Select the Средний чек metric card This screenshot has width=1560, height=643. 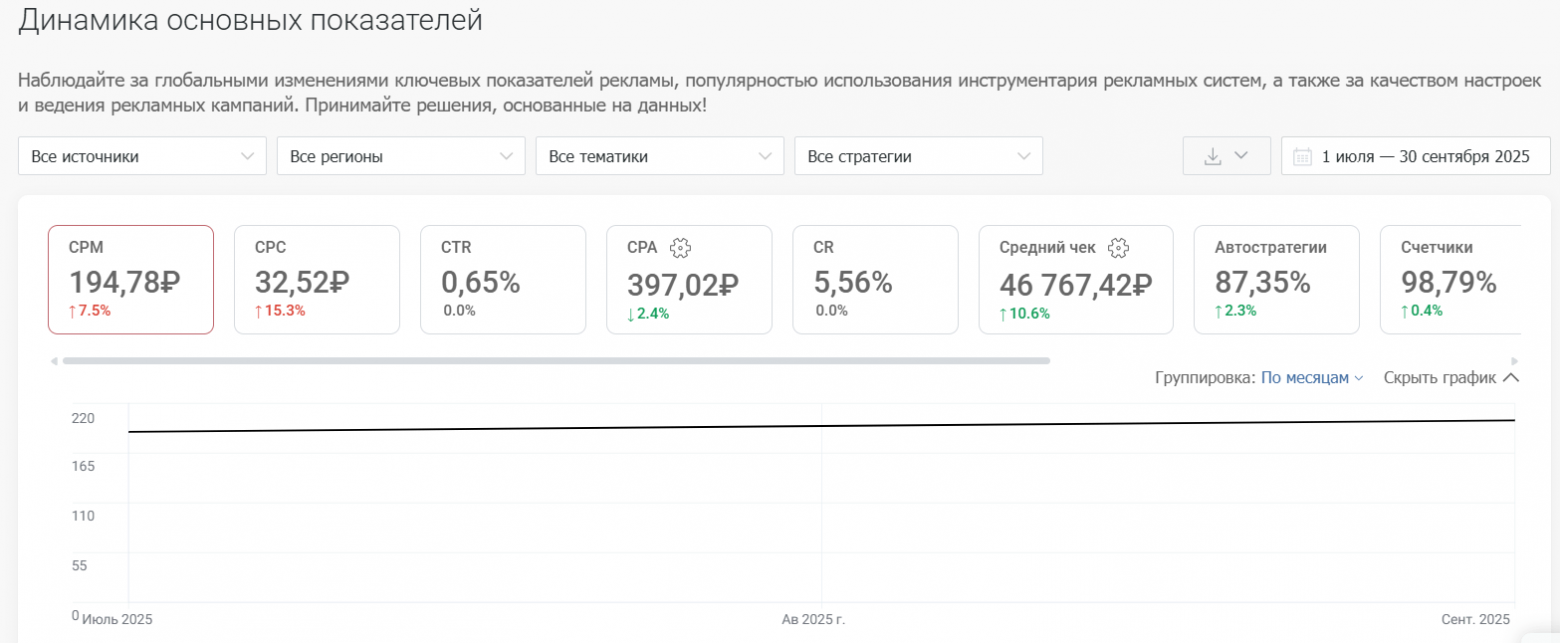(x=1076, y=280)
